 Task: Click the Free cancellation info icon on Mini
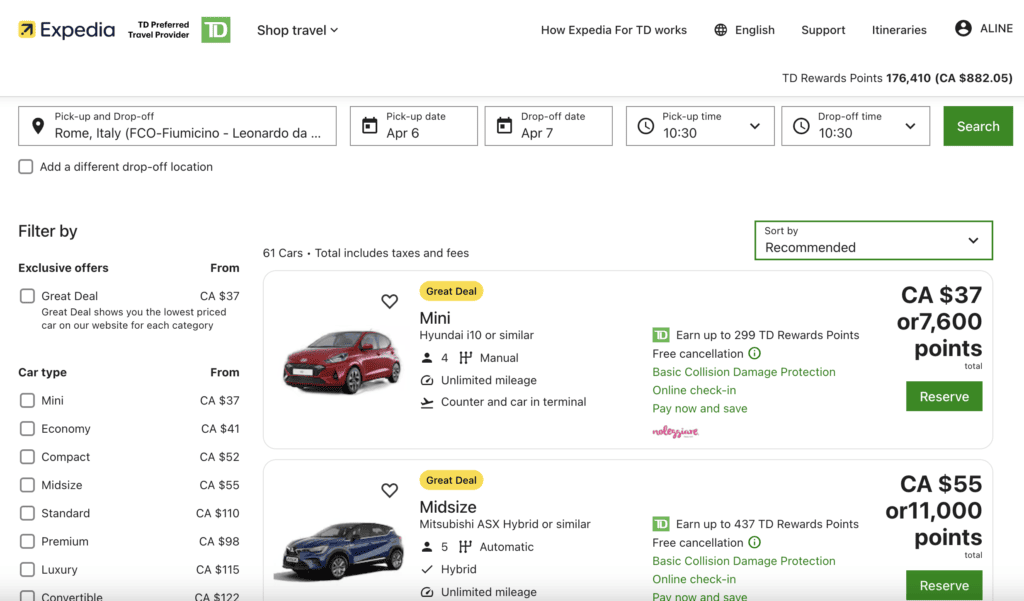[755, 354]
